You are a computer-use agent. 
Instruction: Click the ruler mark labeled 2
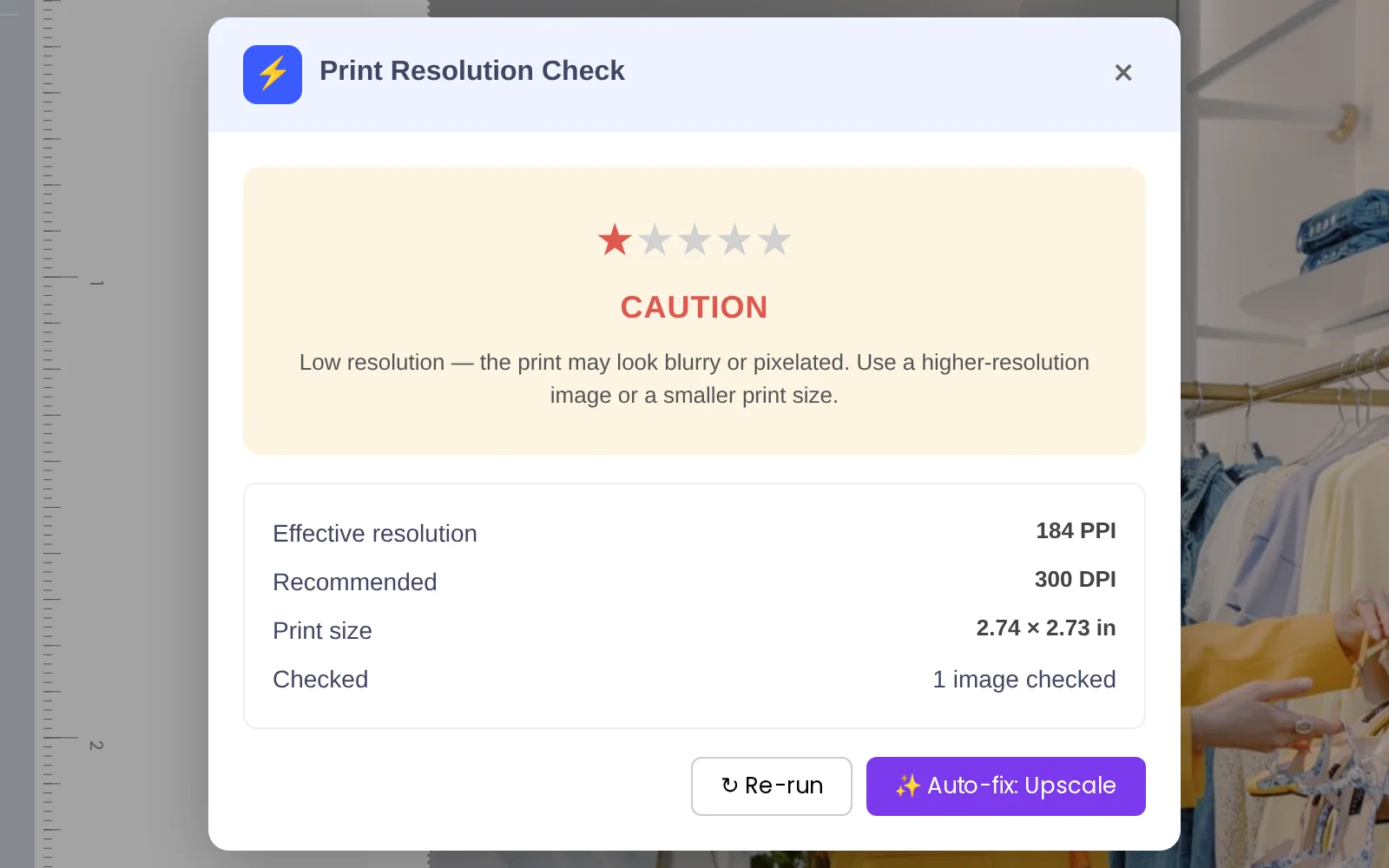pos(96,746)
